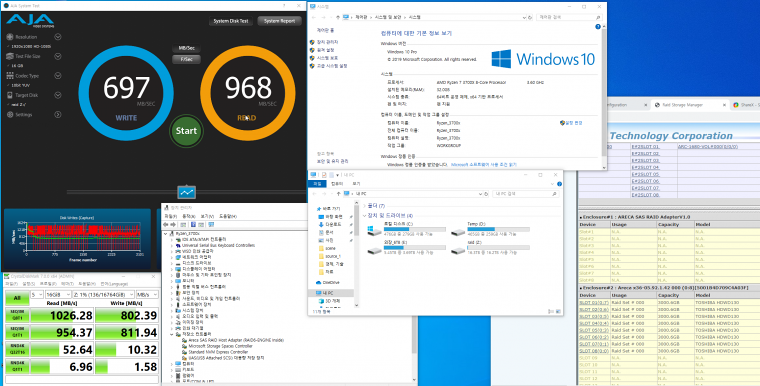The width and height of the screenshot is (760, 386).
Task: Open CrystalDiskMark MB/s unit dropdown
Action: pyautogui.click(x=147, y=295)
